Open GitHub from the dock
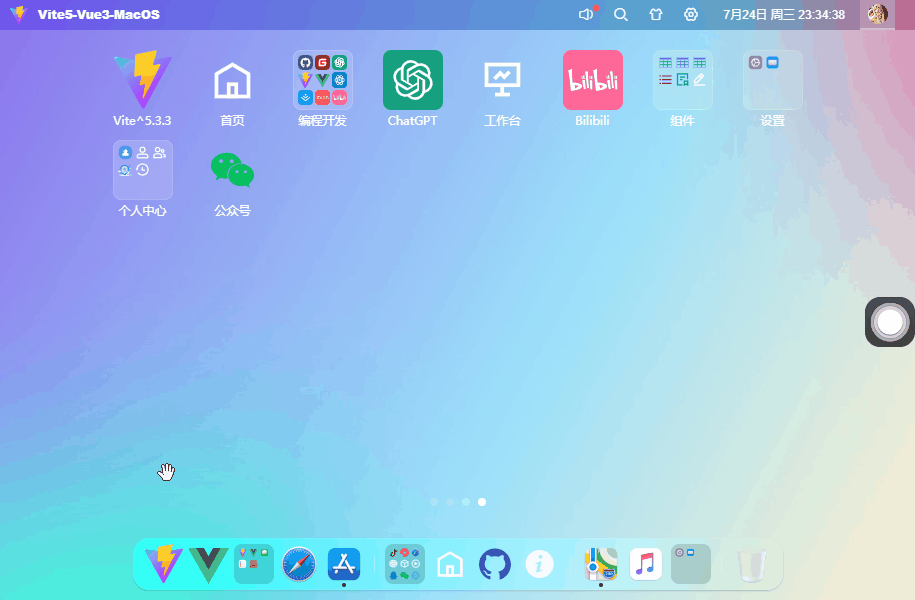Image resolution: width=915 pixels, height=600 pixels. pos(495,564)
